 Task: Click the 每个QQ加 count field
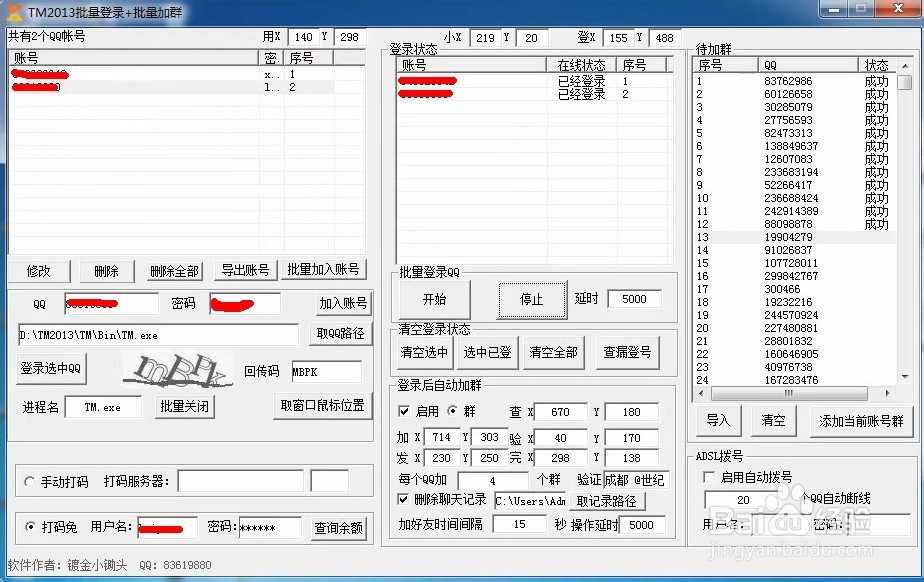point(493,480)
